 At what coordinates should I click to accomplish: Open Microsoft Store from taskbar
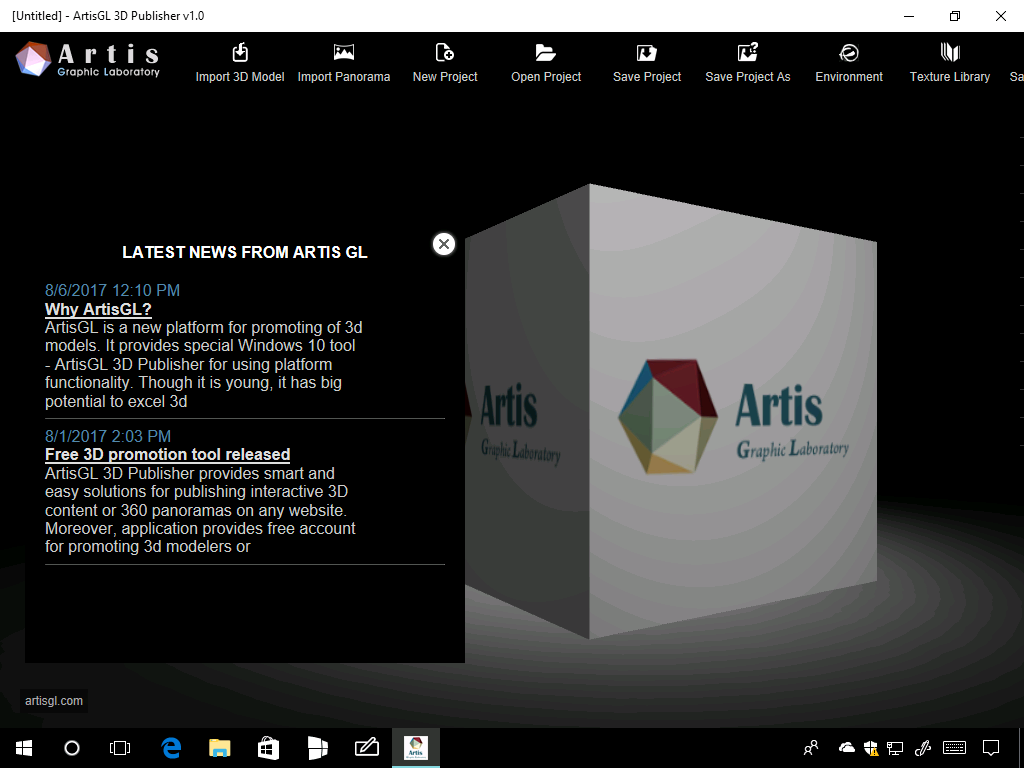(268, 748)
